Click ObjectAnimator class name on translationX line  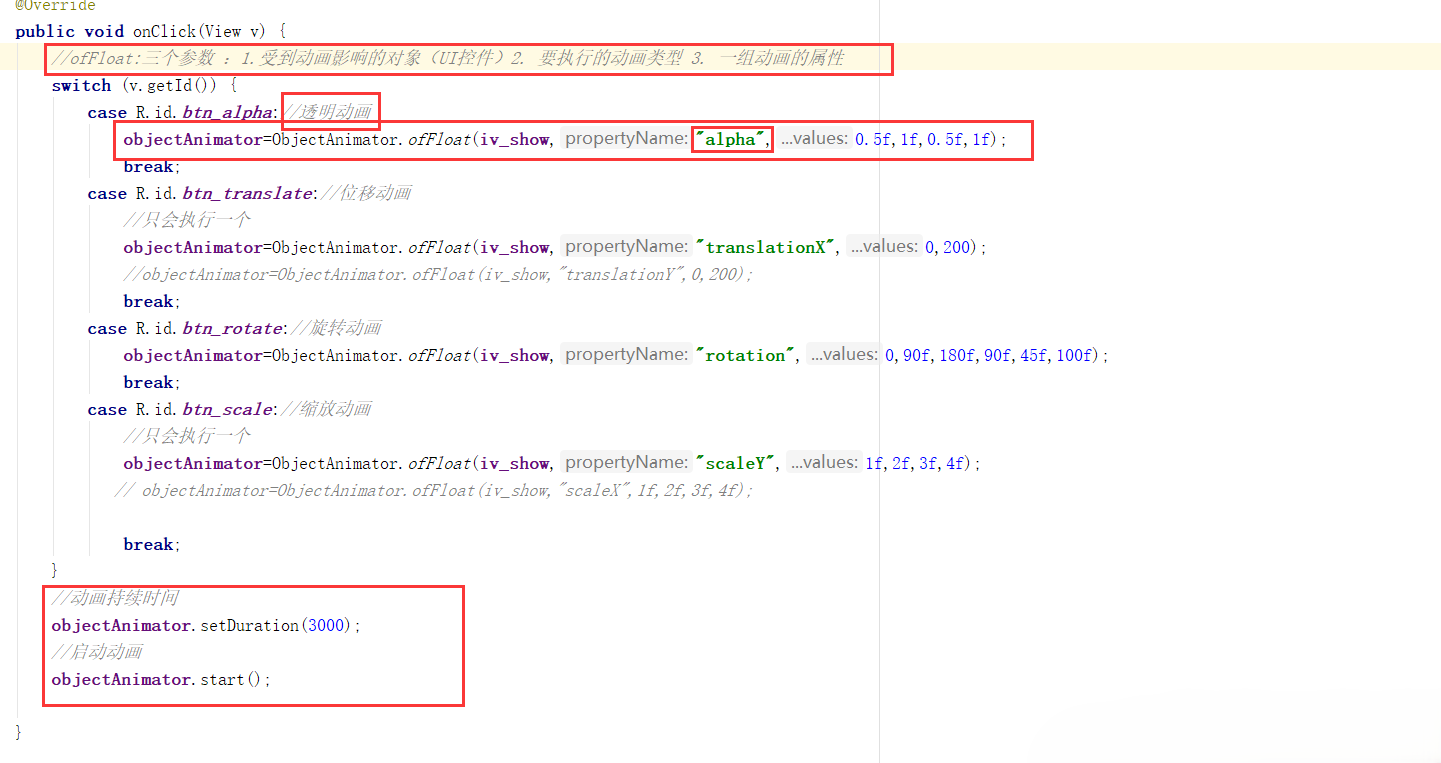335,247
